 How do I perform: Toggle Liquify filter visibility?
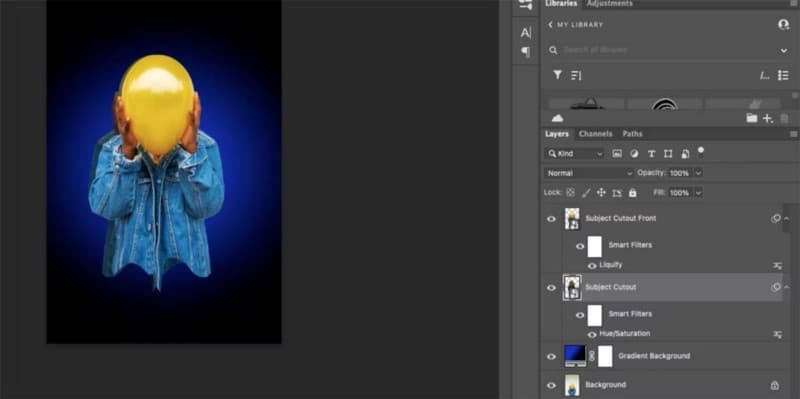pyautogui.click(x=592, y=266)
